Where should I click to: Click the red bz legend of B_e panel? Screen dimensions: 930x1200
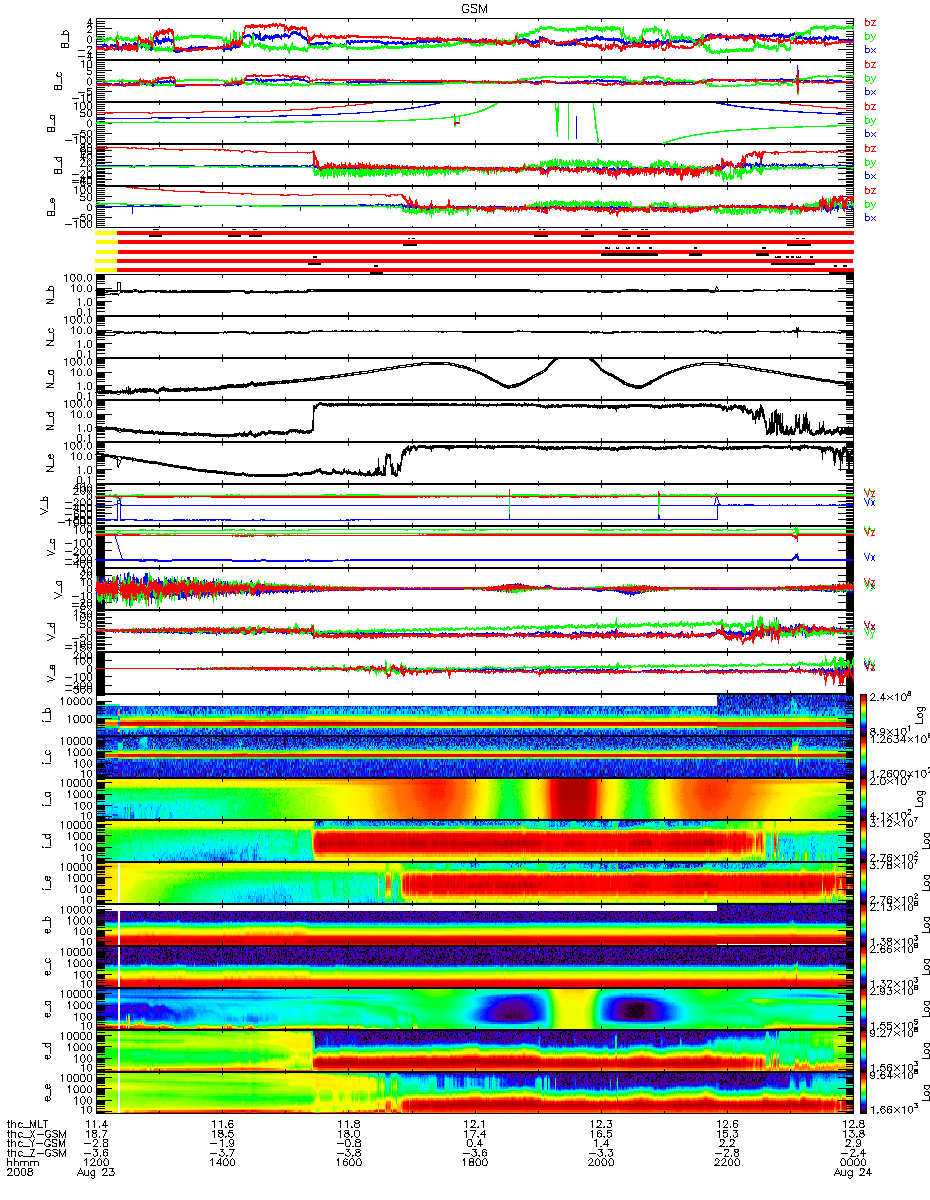(868, 191)
